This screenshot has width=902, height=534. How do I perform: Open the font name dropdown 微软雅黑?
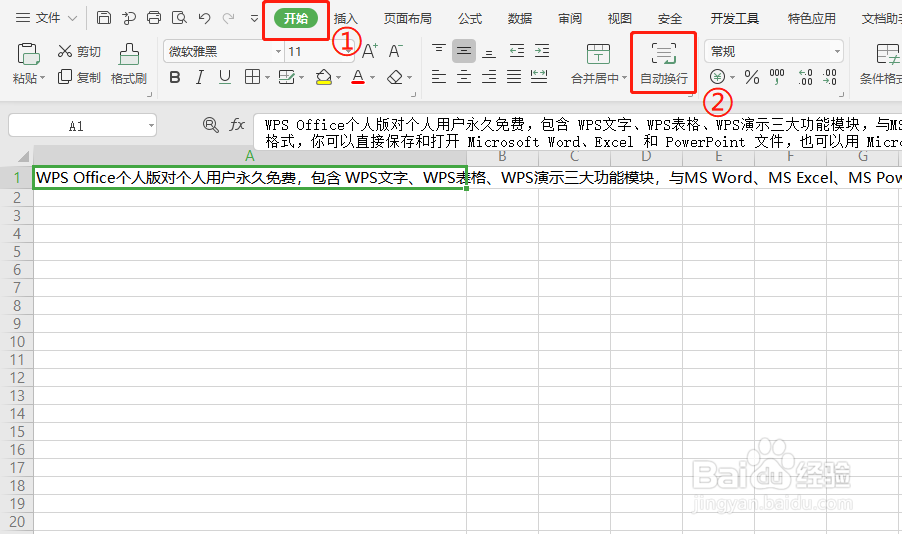278,51
